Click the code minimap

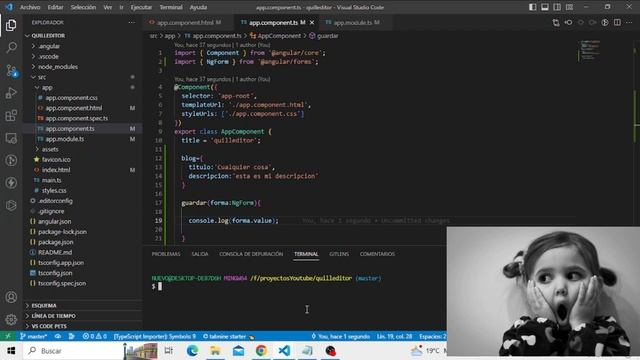tap(590, 50)
